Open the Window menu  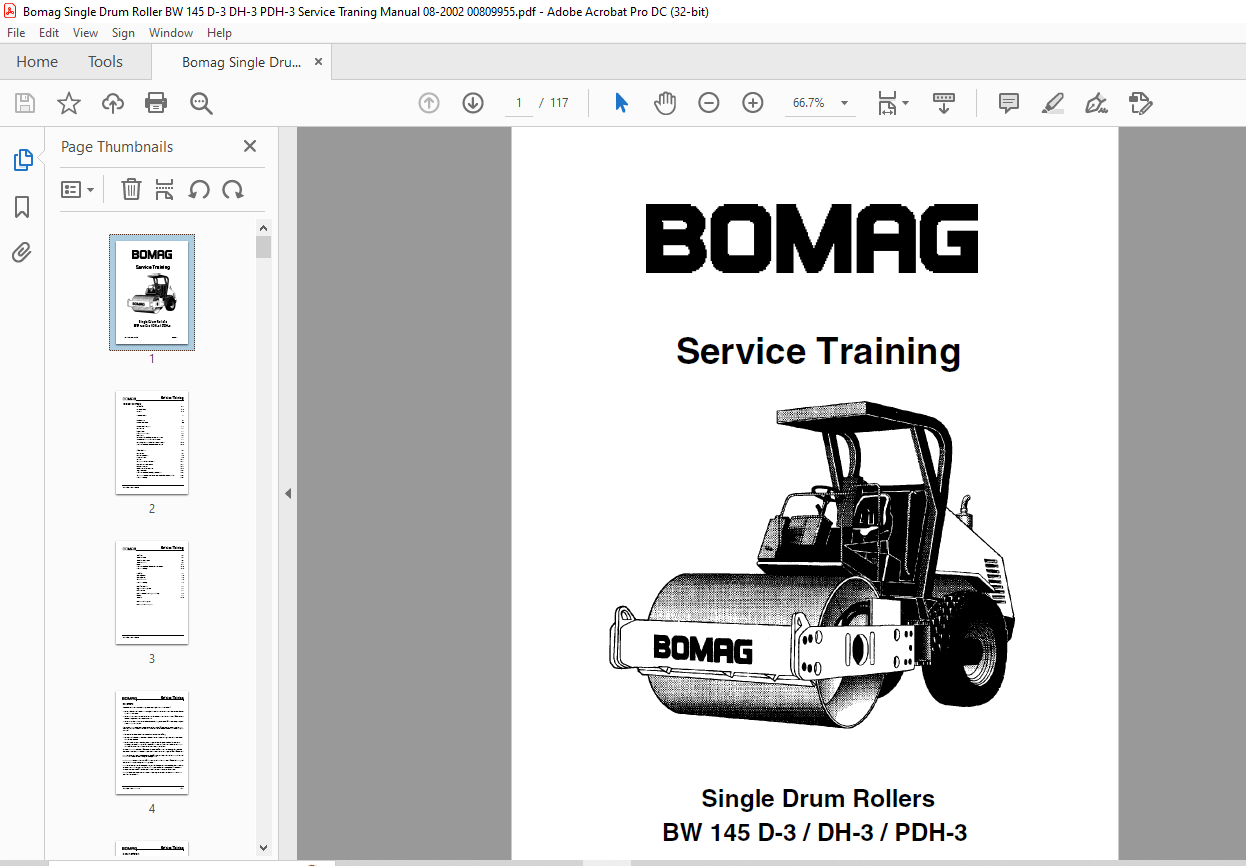(x=171, y=33)
